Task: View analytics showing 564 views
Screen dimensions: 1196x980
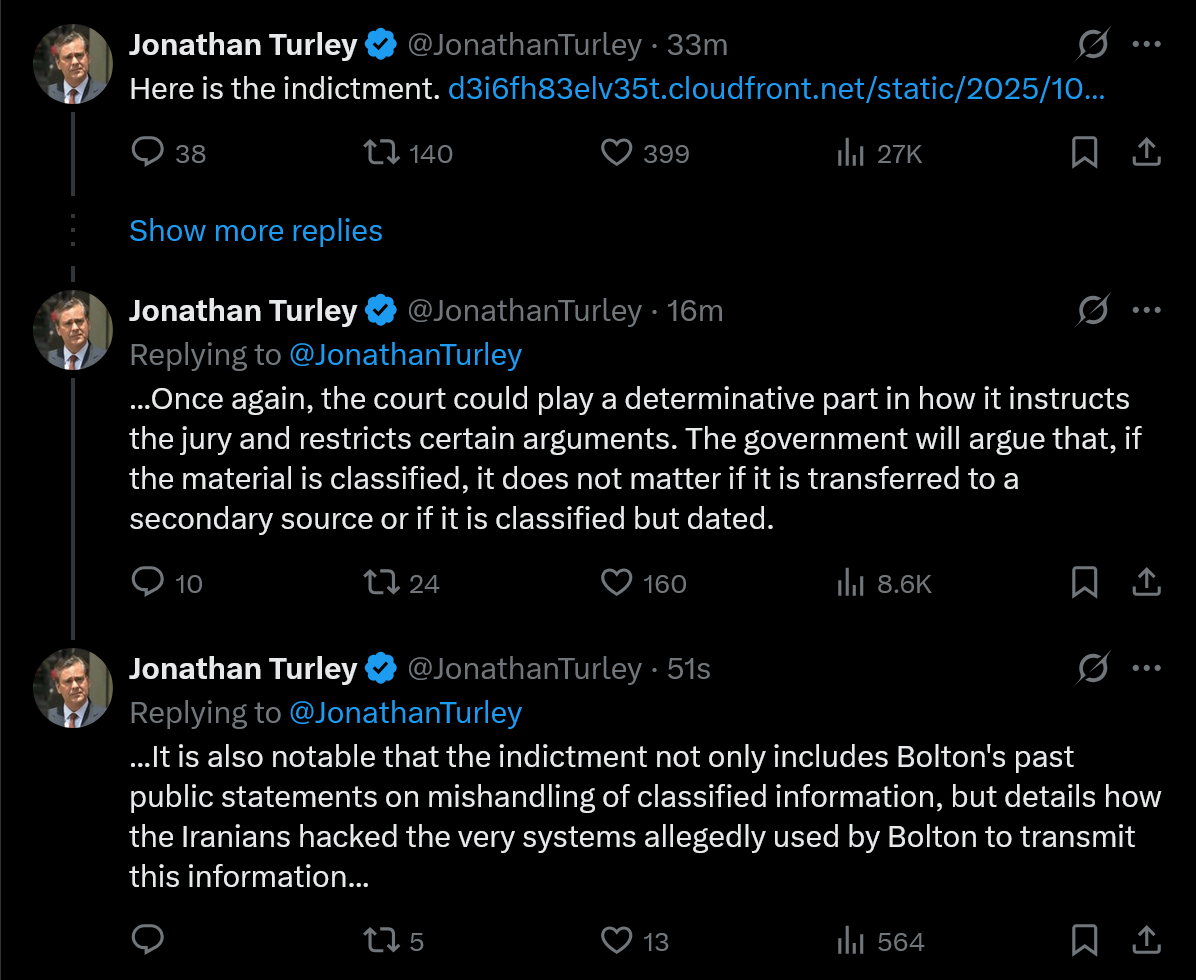Action: point(850,940)
